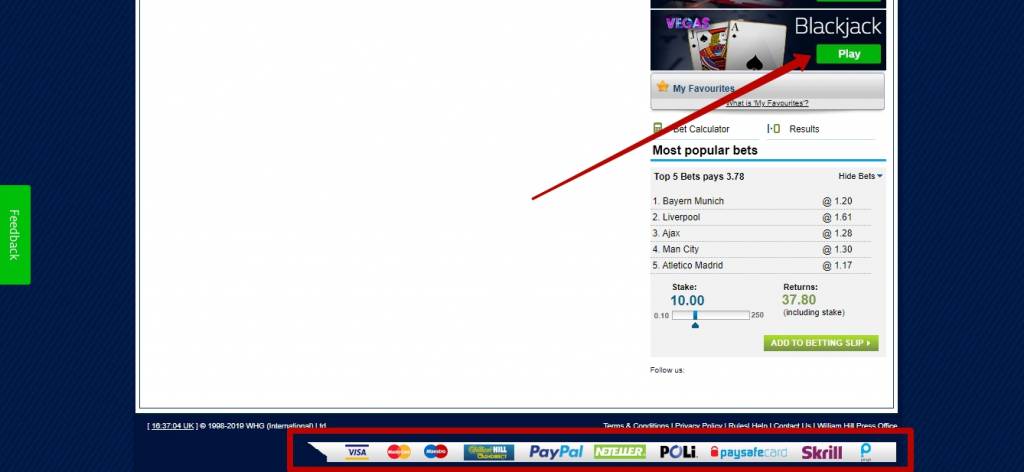Click the Top 5 Bets pays 3.78 text

coord(699,176)
